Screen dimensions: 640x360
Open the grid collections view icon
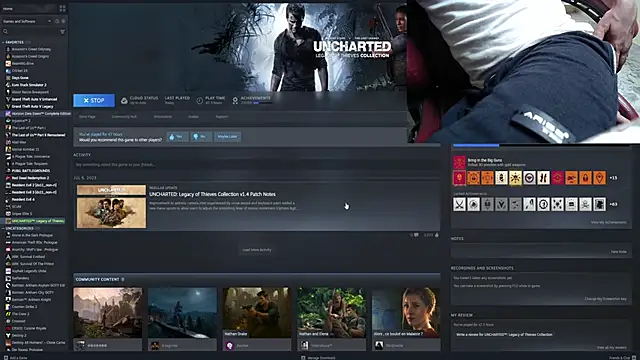[x=62, y=8]
